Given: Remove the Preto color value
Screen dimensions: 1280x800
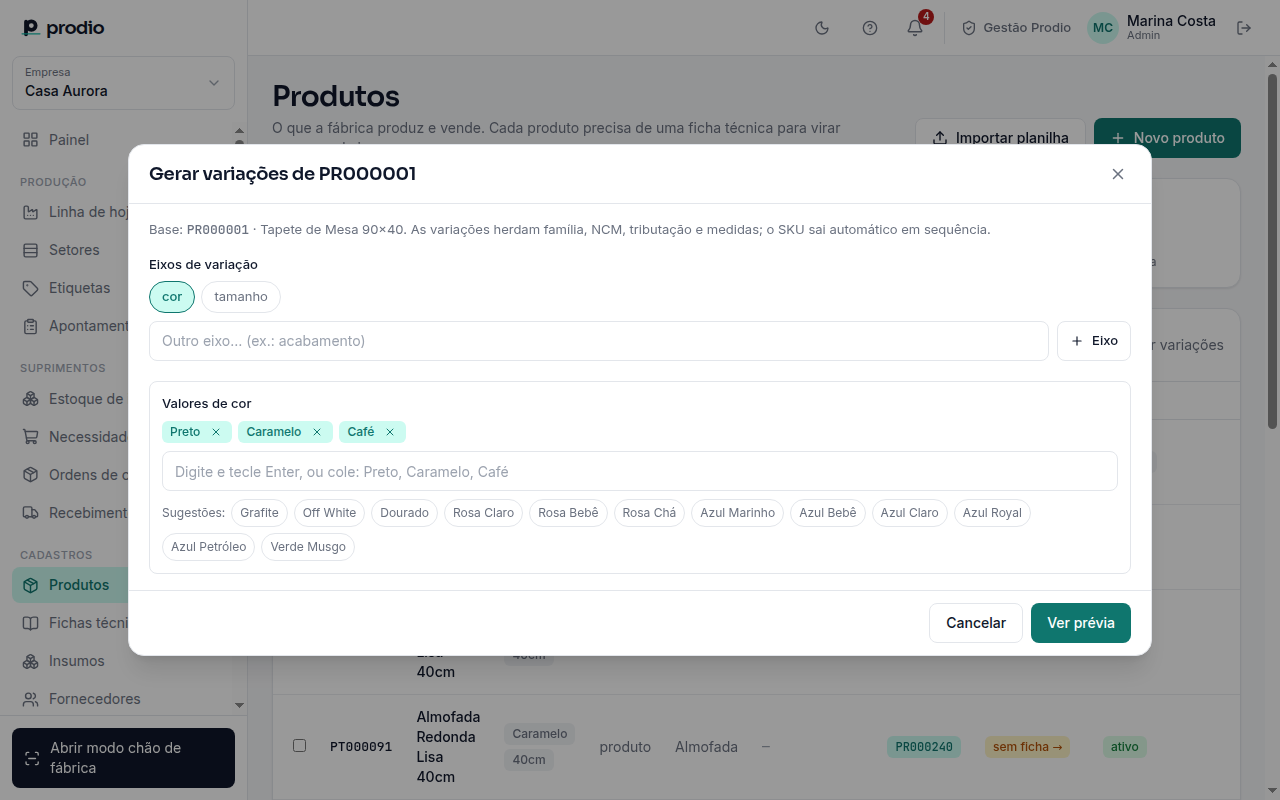Looking at the screenshot, I should pyautogui.click(x=215, y=432).
